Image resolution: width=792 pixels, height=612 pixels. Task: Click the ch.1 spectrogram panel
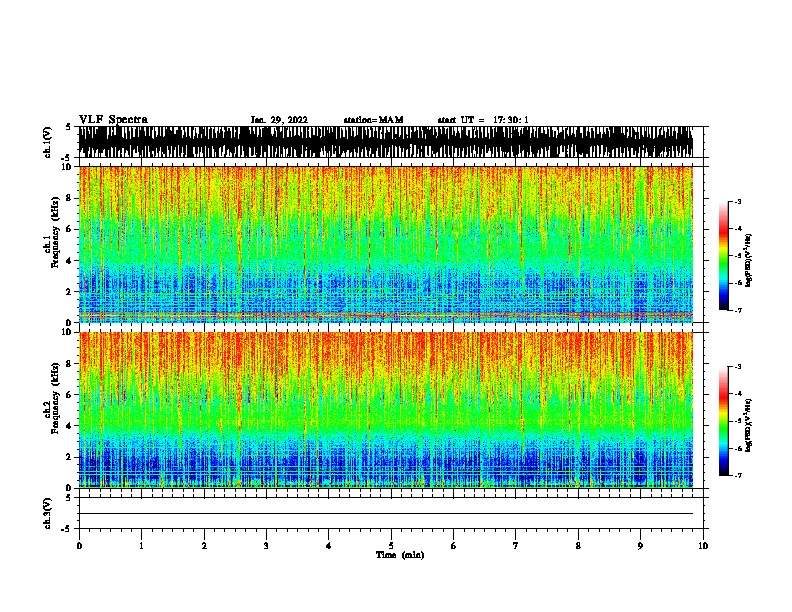click(x=386, y=244)
